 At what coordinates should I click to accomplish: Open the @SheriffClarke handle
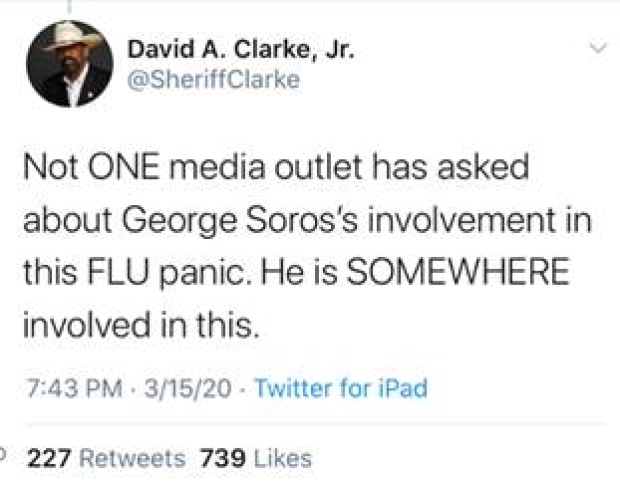(214, 81)
